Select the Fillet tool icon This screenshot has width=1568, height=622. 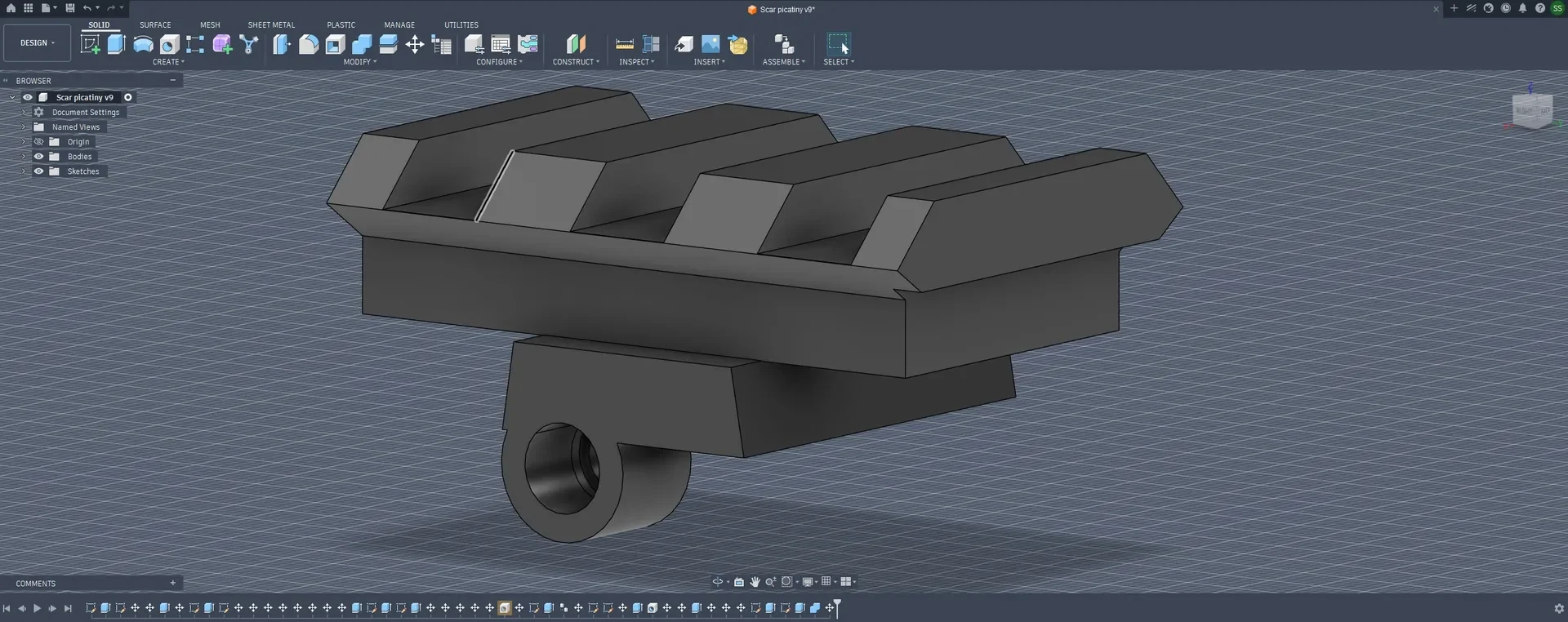pos(309,44)
